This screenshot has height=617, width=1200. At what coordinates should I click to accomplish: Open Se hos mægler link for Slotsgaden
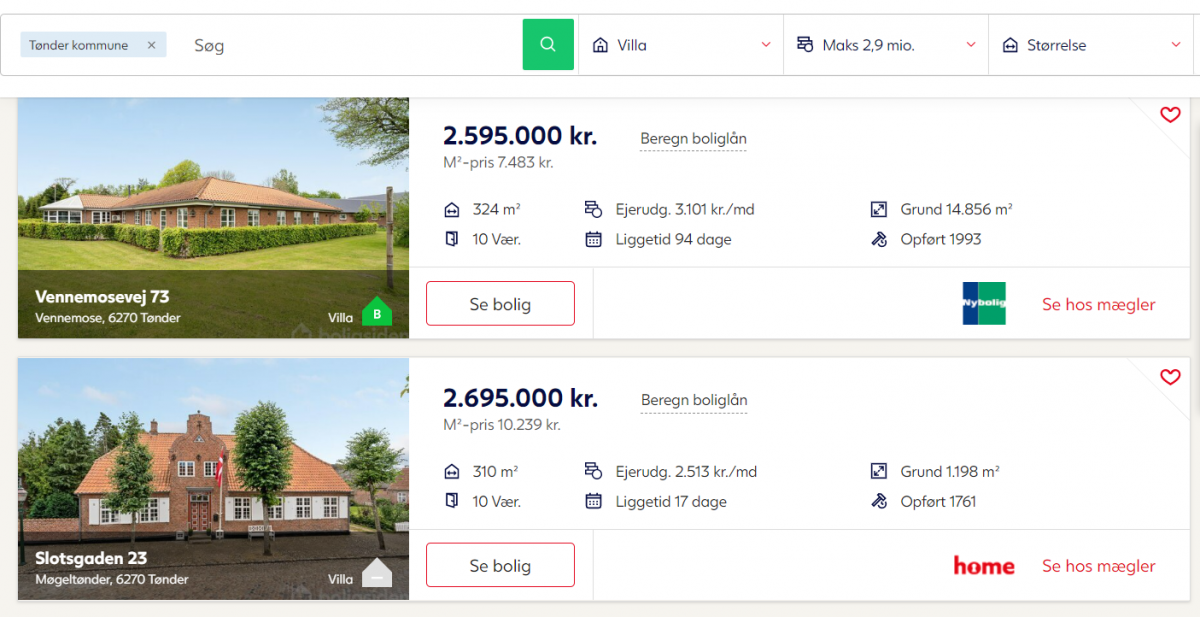point(1099,566)
